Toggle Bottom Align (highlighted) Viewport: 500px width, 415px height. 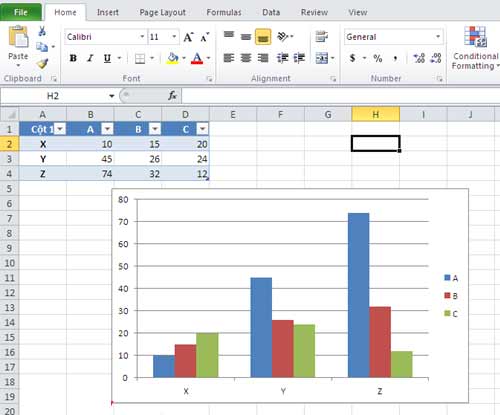(x=263, y=37)
